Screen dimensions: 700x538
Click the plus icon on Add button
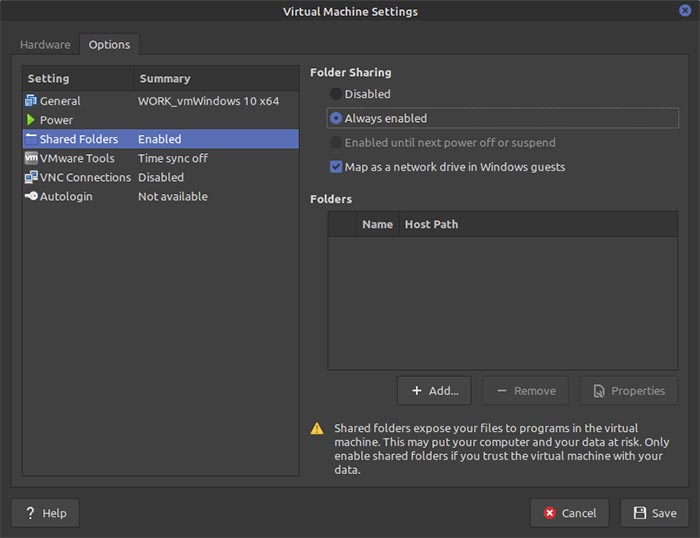[417, 391]
